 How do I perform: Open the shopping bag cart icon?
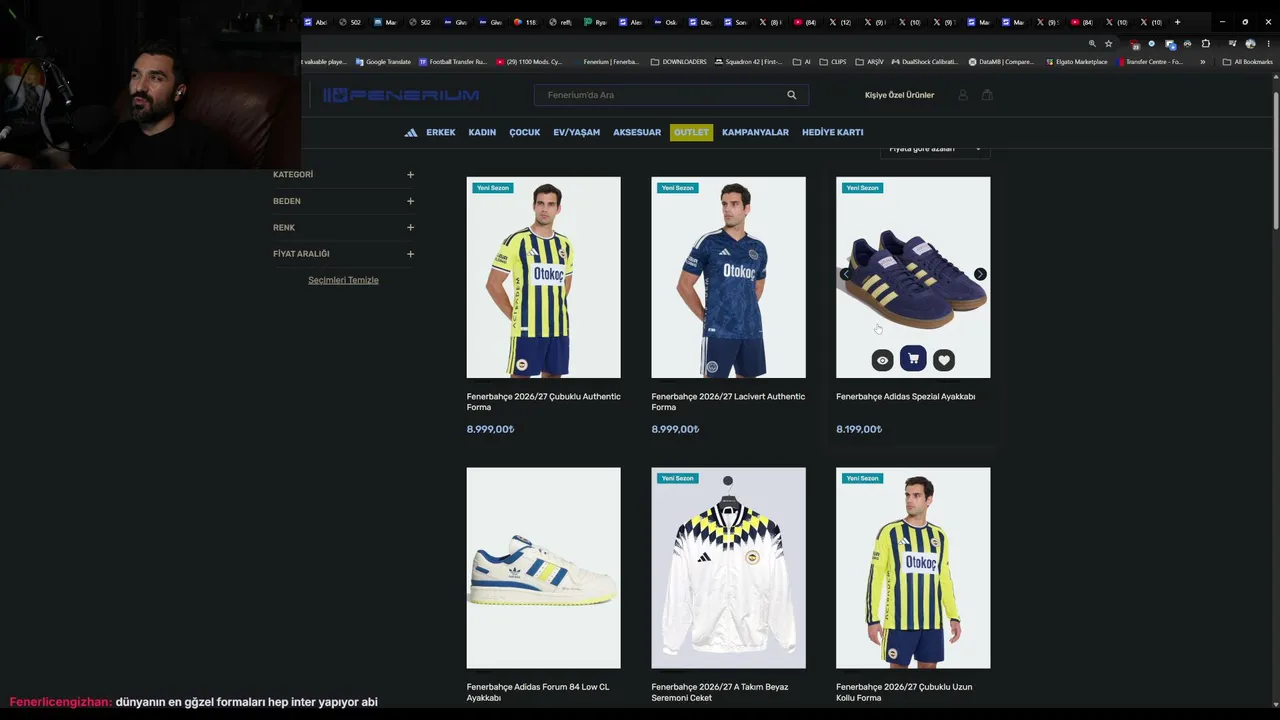[x=987, y=95]
